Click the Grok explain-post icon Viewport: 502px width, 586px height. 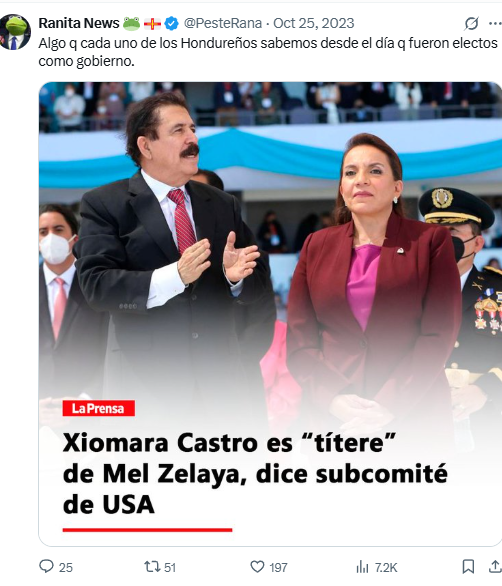[471, 24]
